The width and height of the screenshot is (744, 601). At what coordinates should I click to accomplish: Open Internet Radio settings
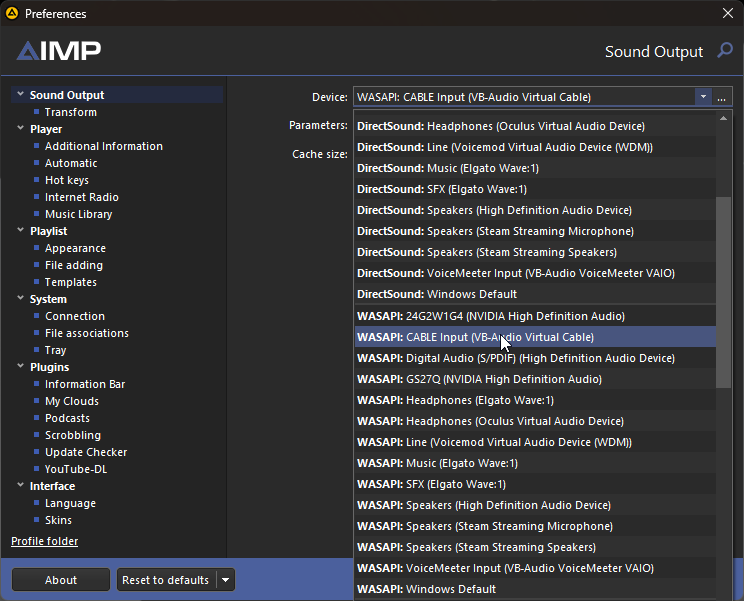[x=82, y=197]
